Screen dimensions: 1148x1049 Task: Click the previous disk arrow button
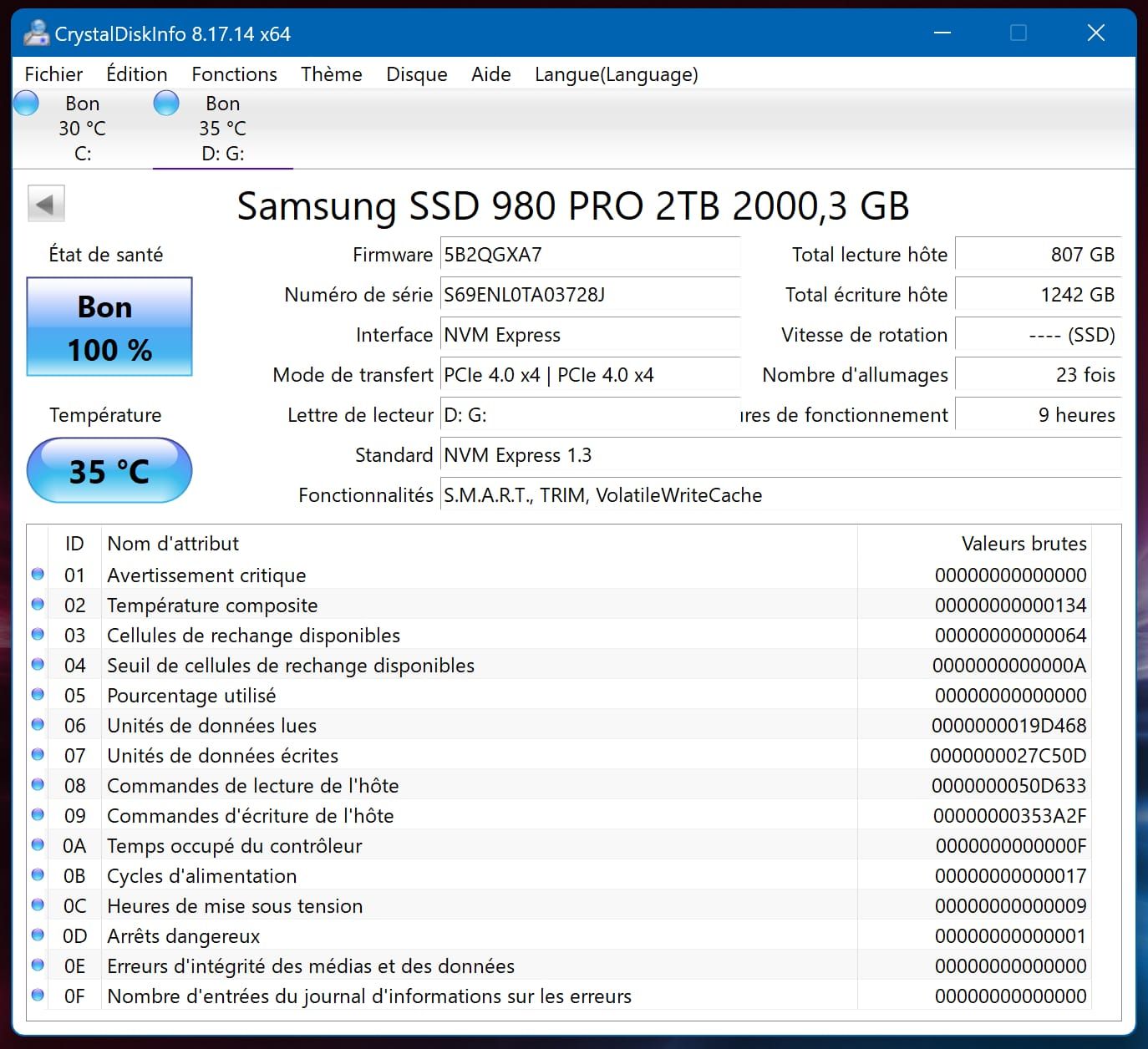tap(46, 205)
